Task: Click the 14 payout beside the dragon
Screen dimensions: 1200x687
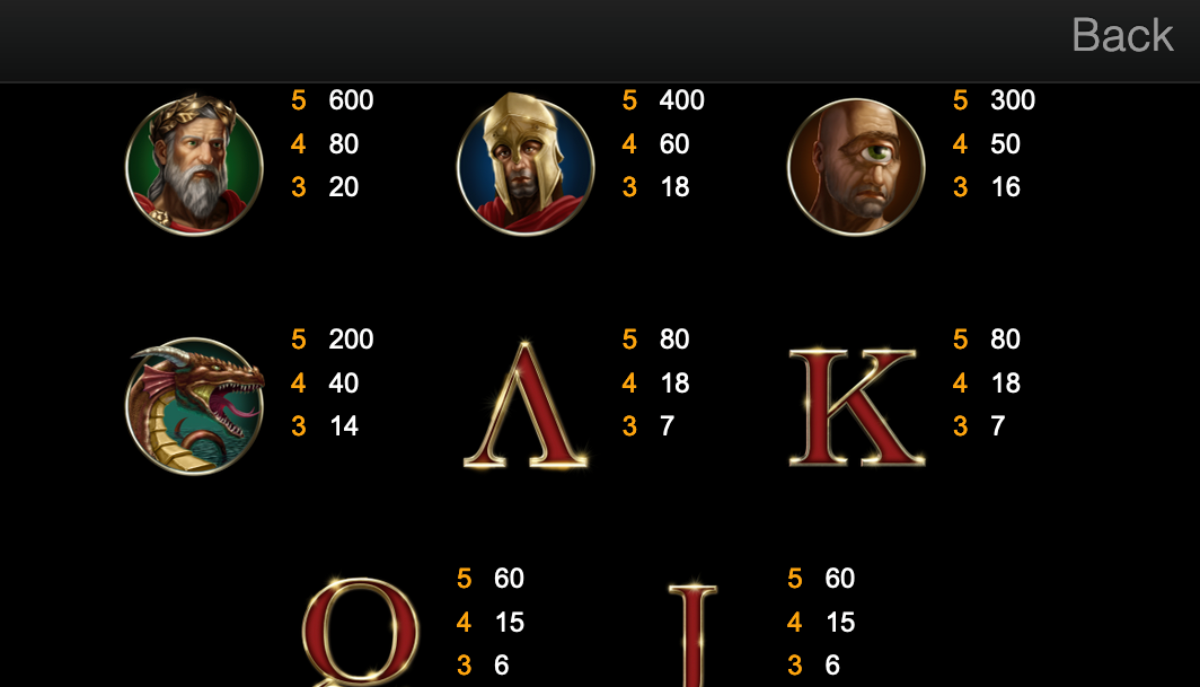Action: tap(344, 426)
